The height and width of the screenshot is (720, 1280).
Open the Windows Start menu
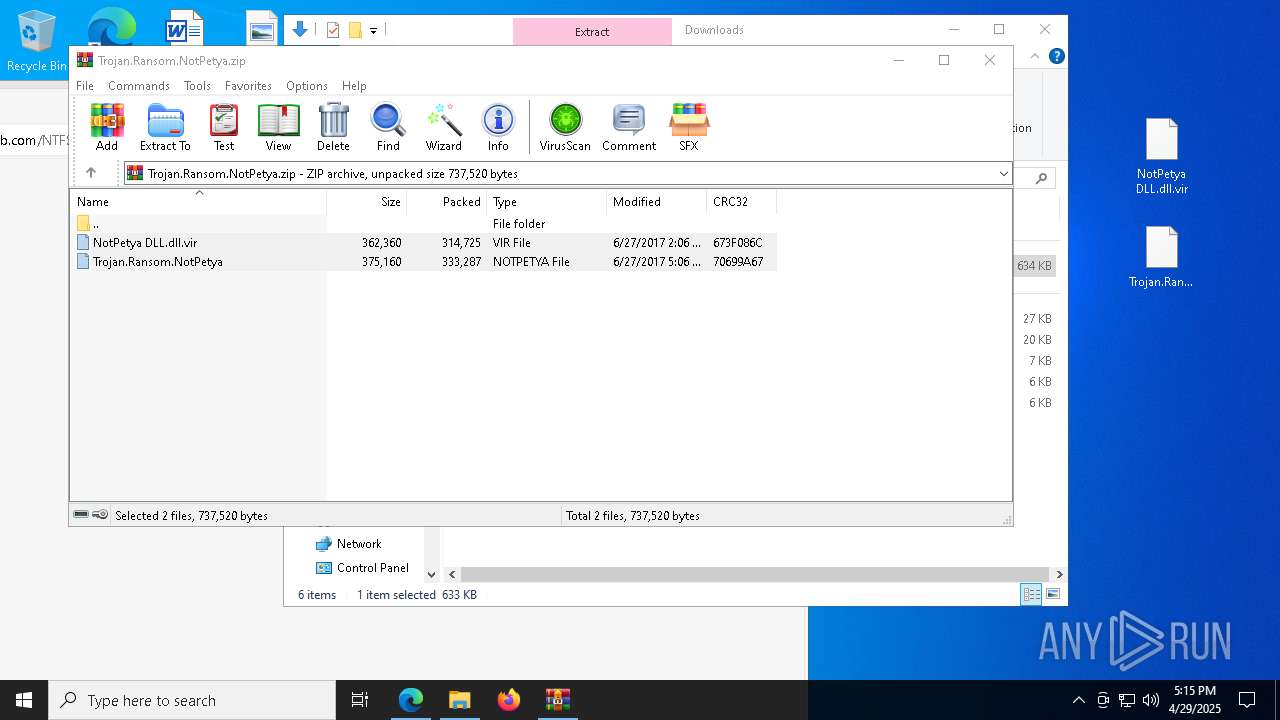pyautogui.click(x=24, y=700)
